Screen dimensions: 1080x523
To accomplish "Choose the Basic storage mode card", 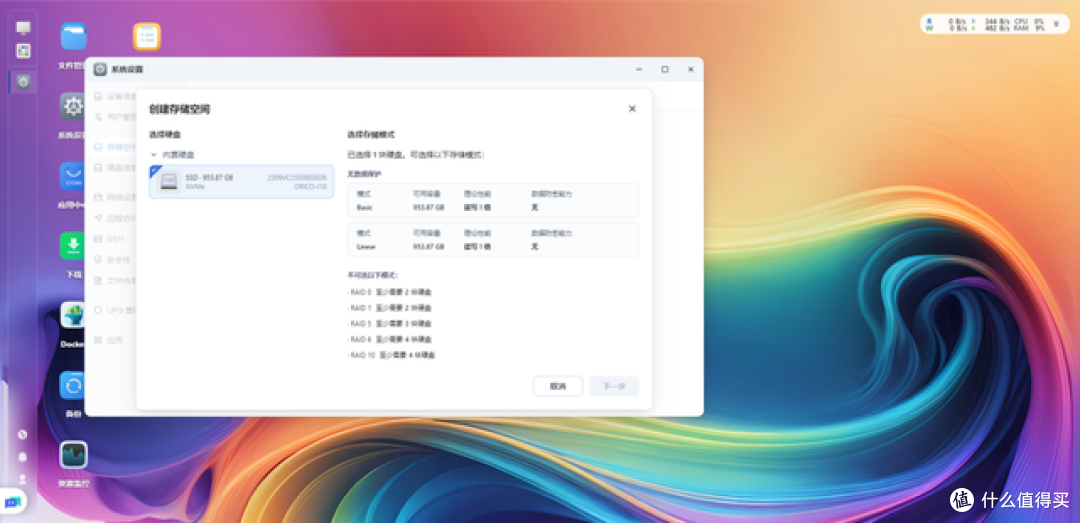I will coord(492,200).
